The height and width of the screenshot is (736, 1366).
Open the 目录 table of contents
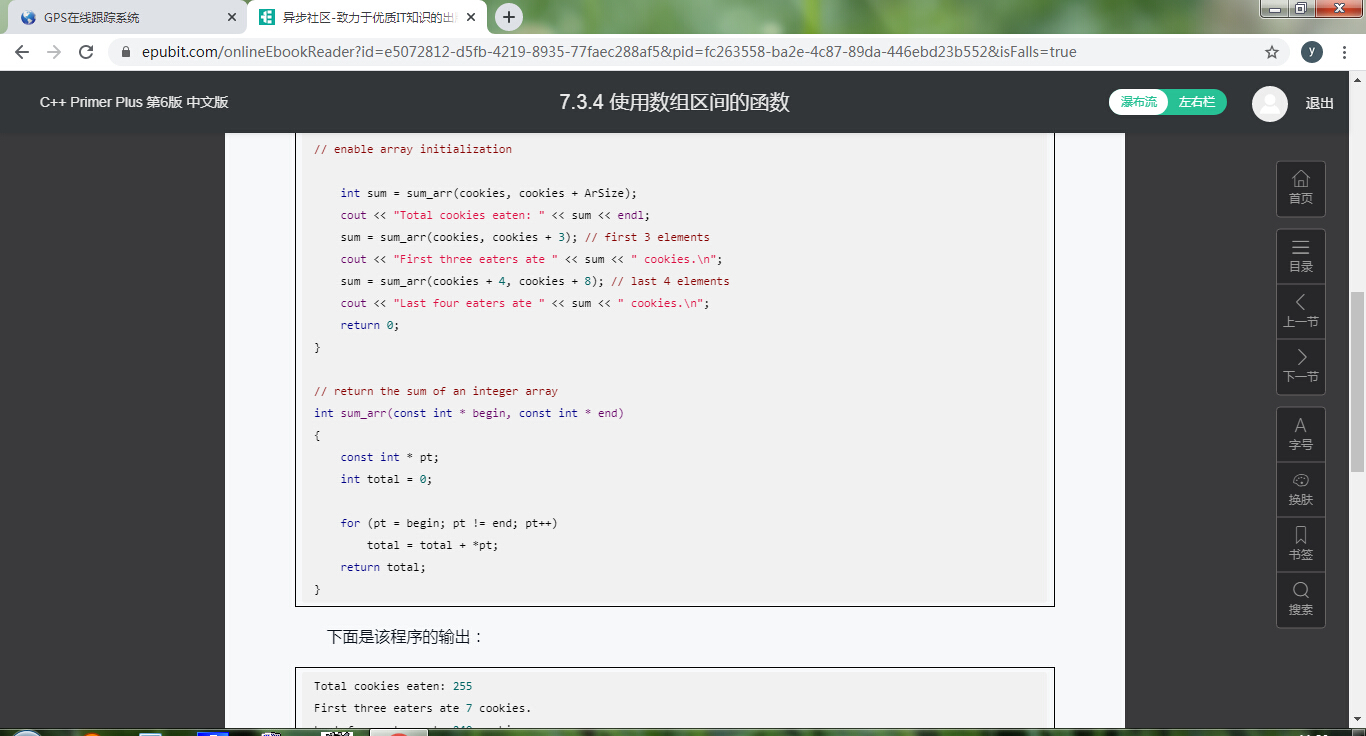pyautogui.click(x=1300, y=256)
